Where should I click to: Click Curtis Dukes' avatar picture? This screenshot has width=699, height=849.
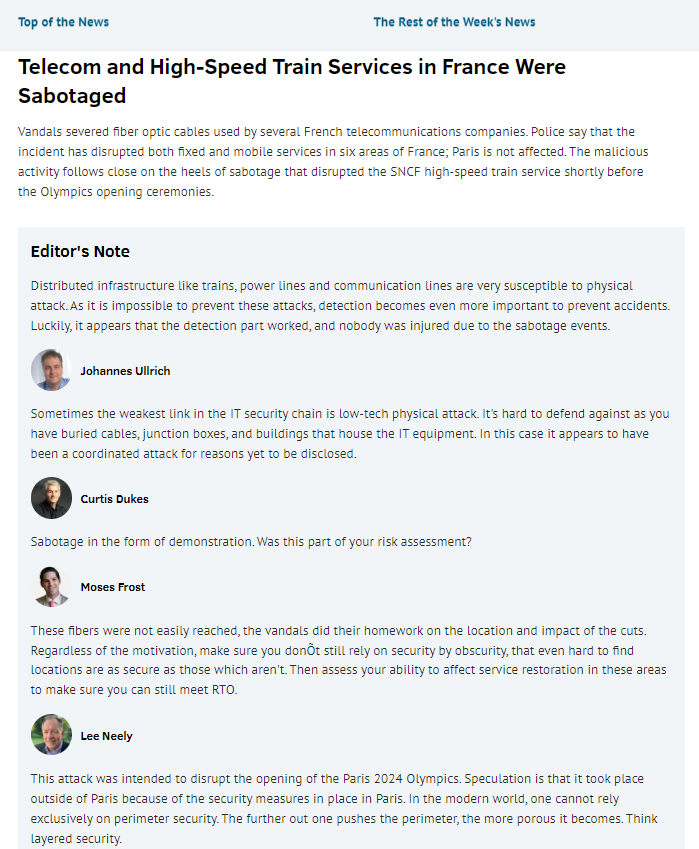click(51, 498)
